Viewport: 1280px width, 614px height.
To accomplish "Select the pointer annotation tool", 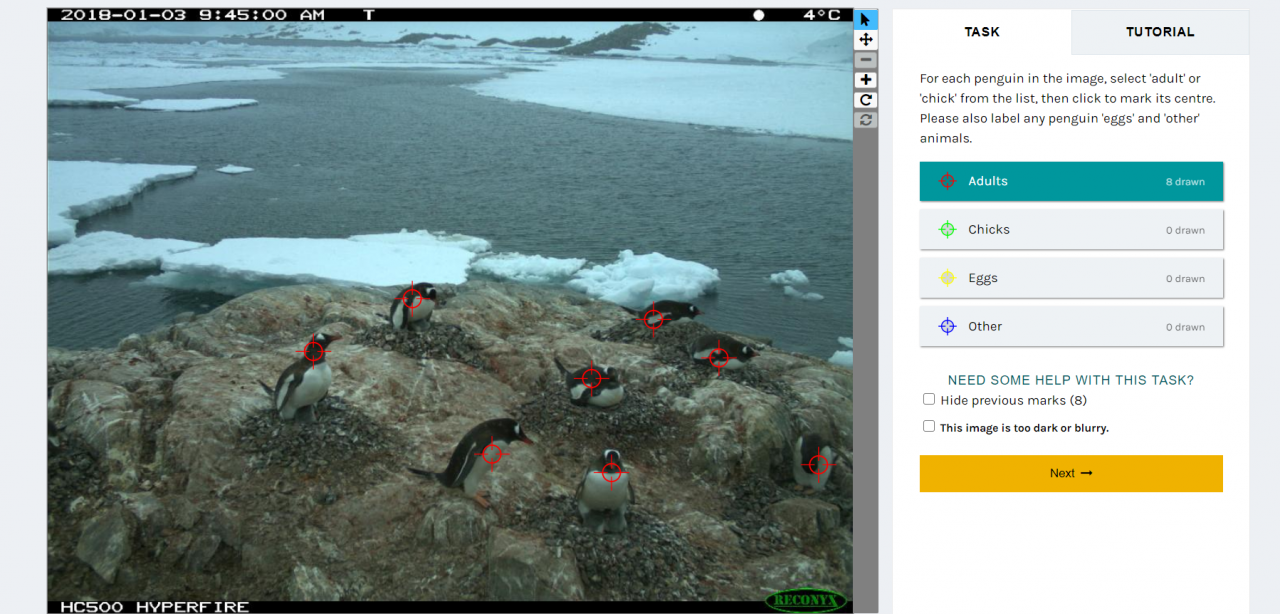I will tap(866, 19).
